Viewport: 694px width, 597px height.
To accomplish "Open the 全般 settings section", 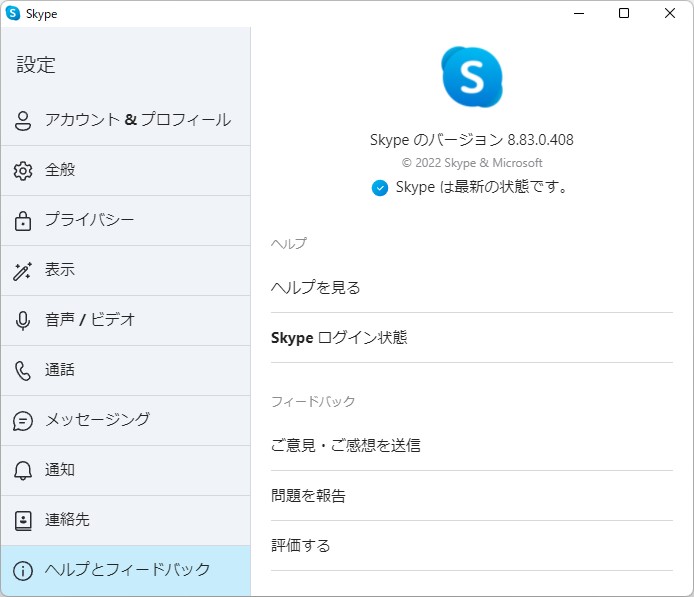I will [126, 171].
